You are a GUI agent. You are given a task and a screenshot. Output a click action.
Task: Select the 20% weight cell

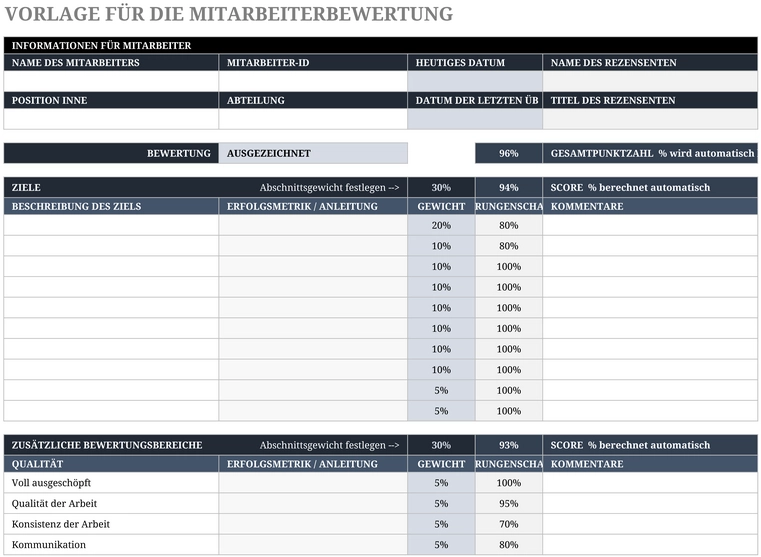(441, 225)
